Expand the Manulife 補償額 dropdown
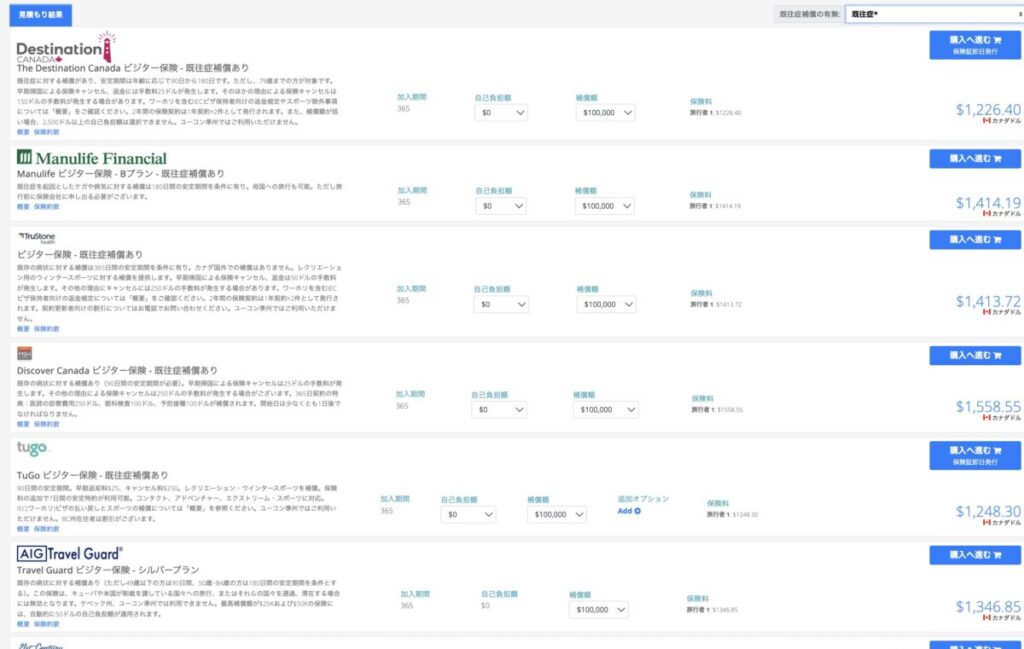1024x649 pixels. tap(605, 206)
